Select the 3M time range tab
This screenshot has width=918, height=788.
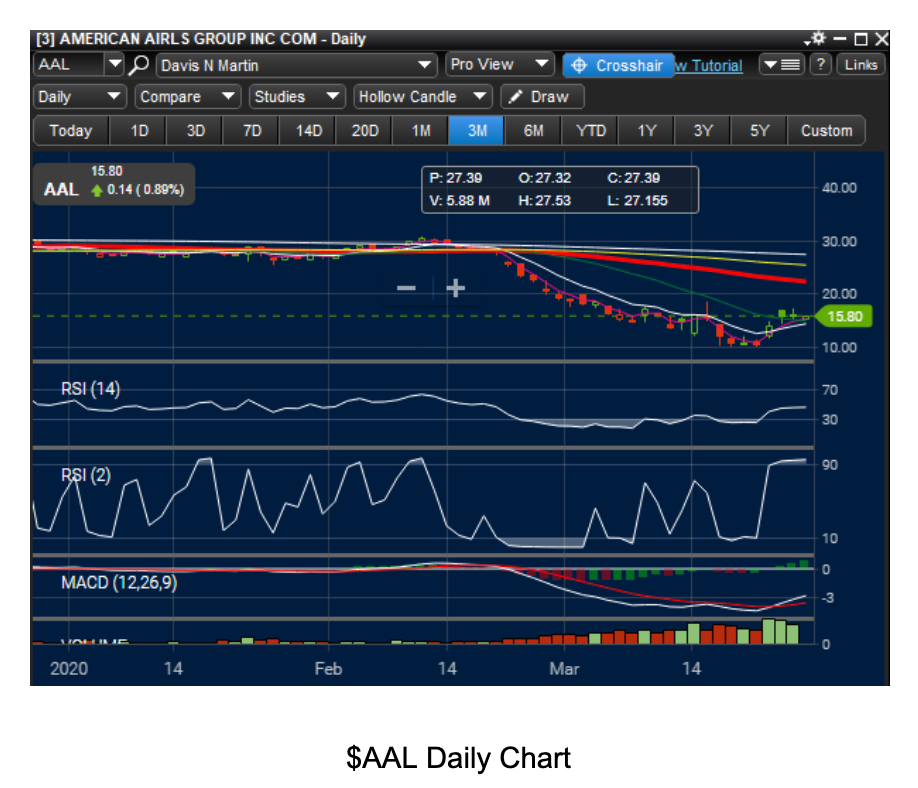[477, 131]
